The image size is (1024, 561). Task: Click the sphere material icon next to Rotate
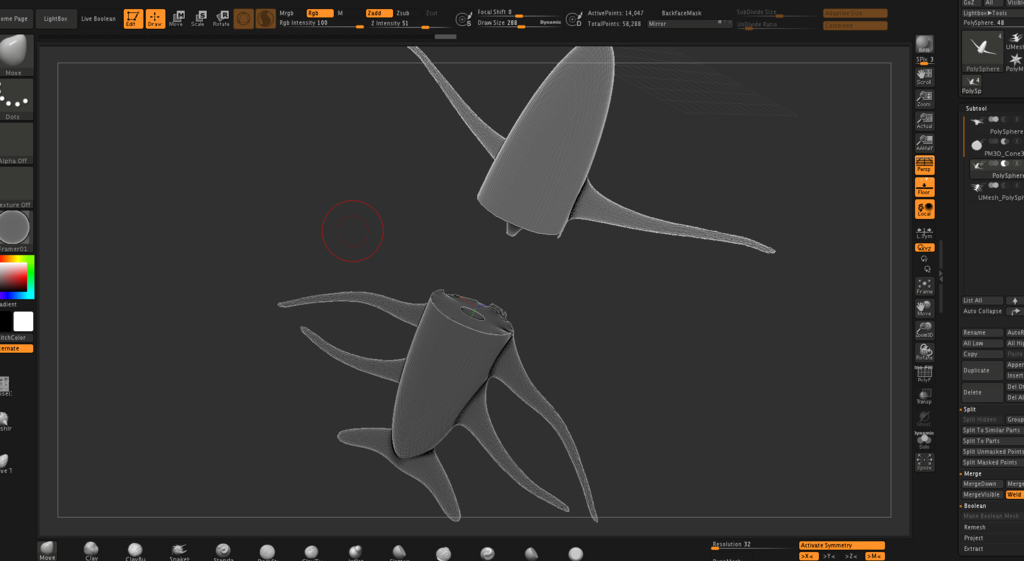point(244,19)
